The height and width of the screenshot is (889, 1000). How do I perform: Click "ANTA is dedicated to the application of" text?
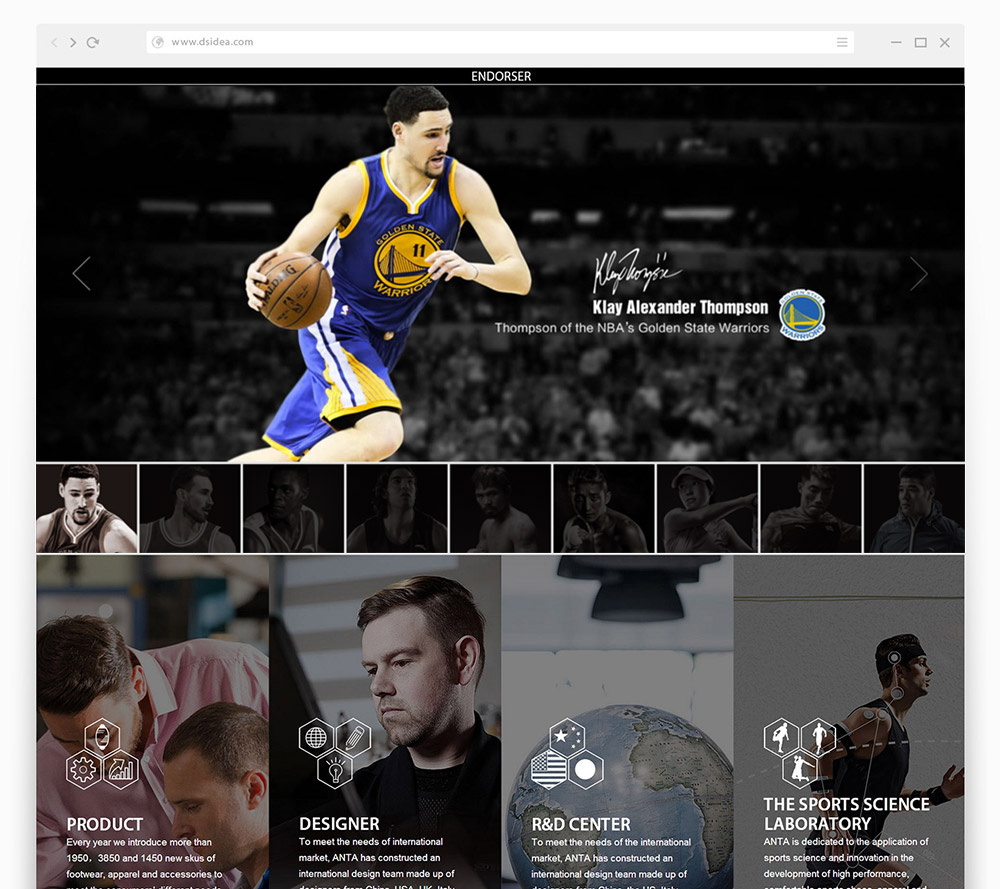pyautogui.click(x=846, y=842)
